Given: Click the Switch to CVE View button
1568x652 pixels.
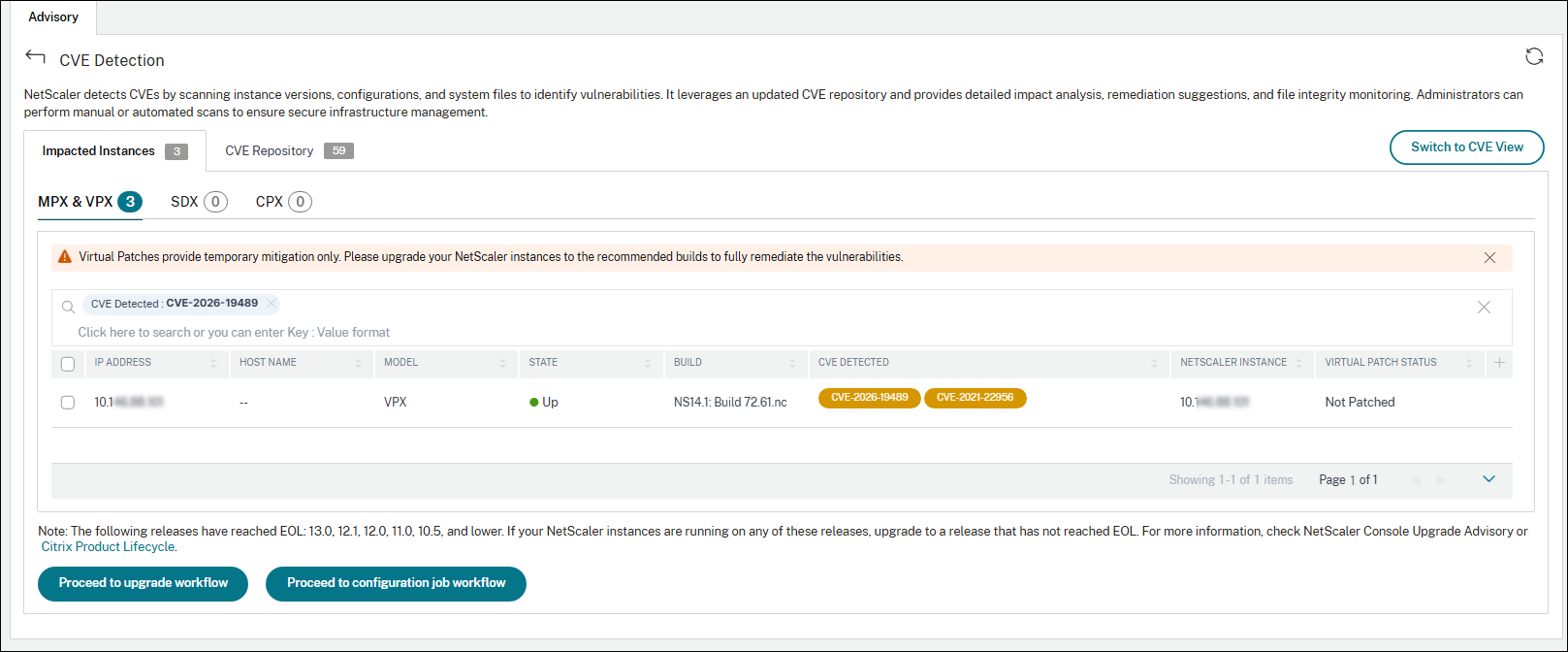Looking at the screenshot, I should [x=1466, y=147].
